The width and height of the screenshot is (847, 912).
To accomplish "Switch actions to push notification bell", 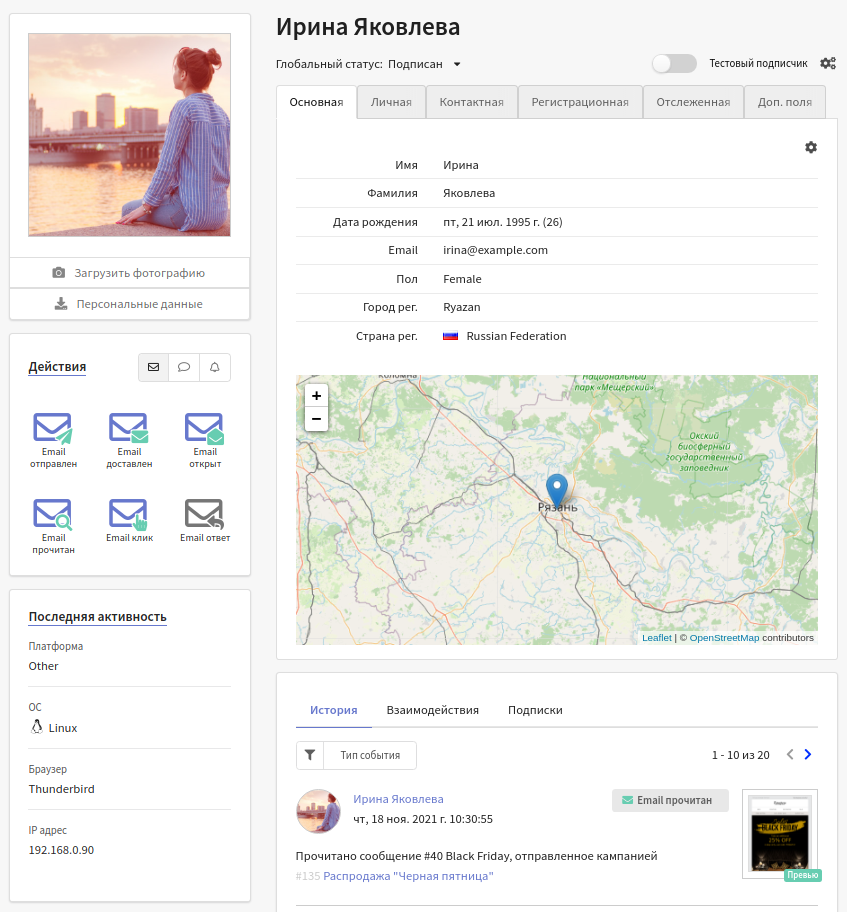I will pyautogui.click(x=215, y=367).
